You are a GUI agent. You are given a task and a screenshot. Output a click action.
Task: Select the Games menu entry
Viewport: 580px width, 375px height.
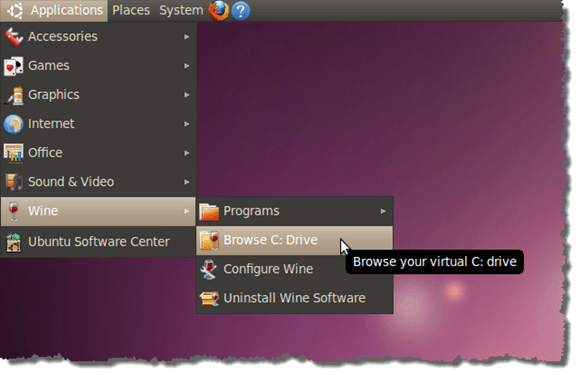pos(98,66)
